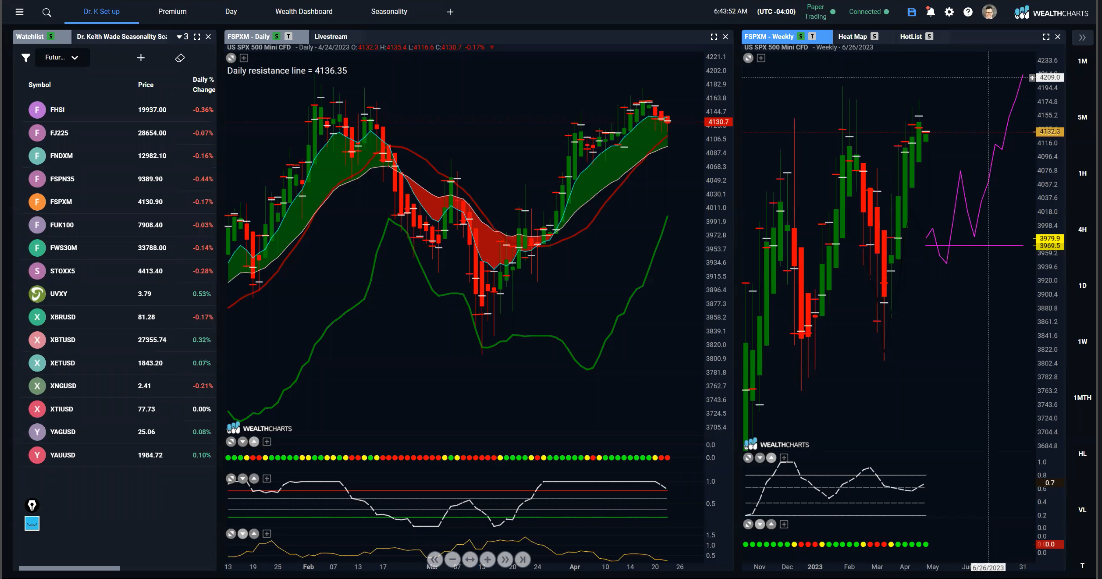The height and width of the screenshot is (579, 1102).
Task: Switch to the Premium workspace tab
Action: pyautogui.click(x=172, y=12)
